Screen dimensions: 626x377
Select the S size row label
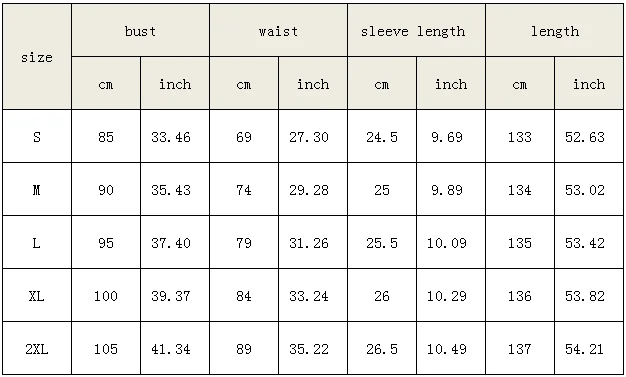coord(37,137)
